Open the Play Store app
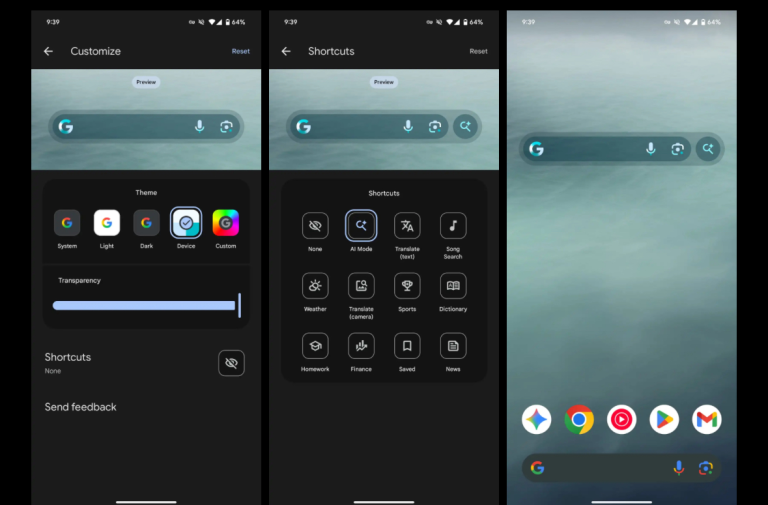 664,419
